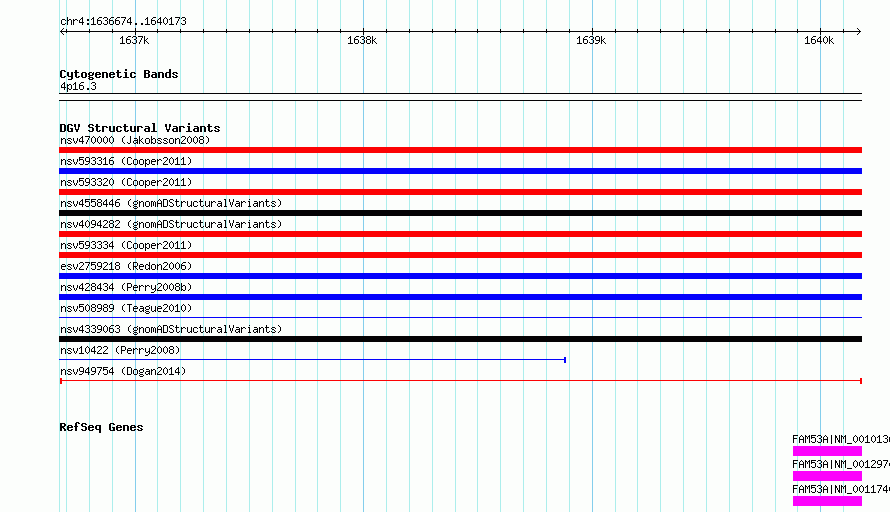Open the DGV Structural Variants track title
Screen dimensions: 890x512
click(x=140, y=128)
